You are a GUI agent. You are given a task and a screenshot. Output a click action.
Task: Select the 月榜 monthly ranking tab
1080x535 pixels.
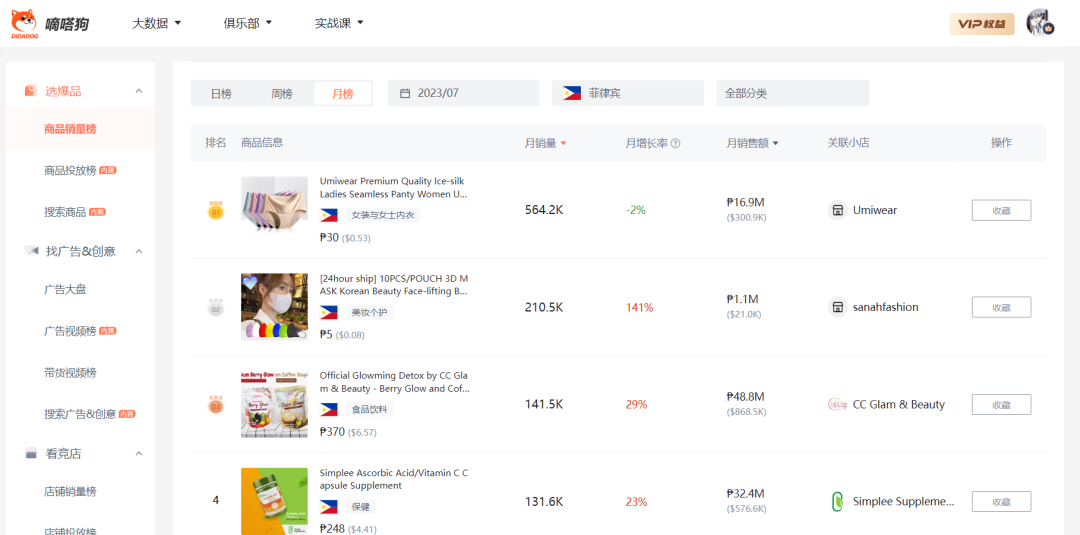[x=342, y=94]
